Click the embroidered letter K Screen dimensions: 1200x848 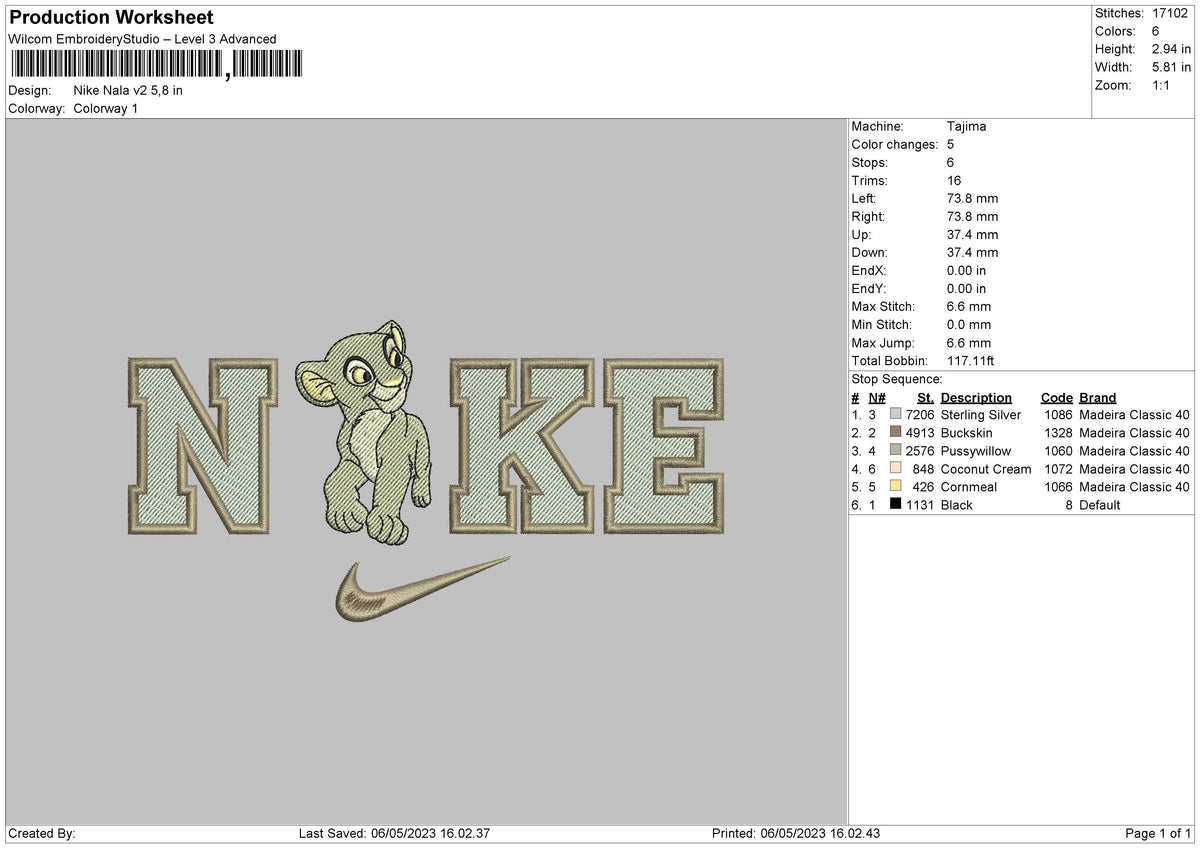(x=522, y=446)
